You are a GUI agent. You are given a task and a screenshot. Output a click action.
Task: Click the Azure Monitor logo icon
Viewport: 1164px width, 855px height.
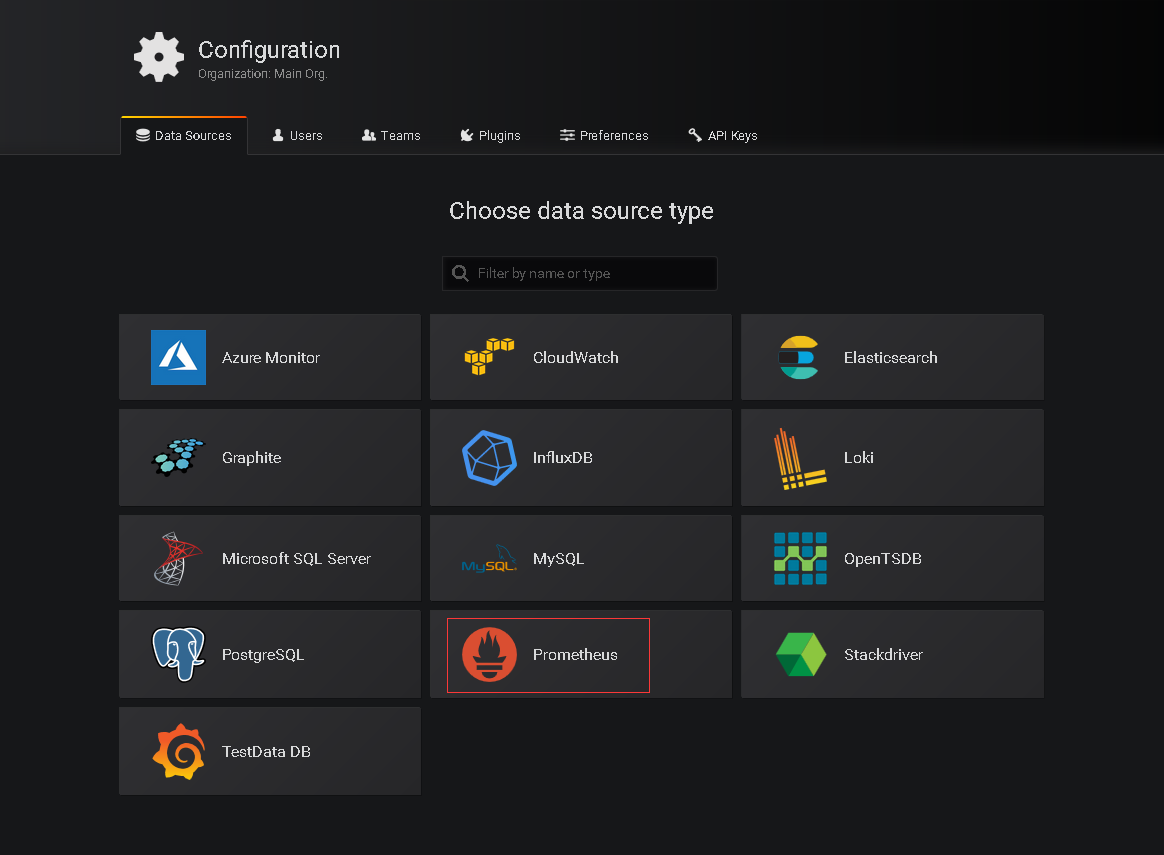click(x=178, y=357)
